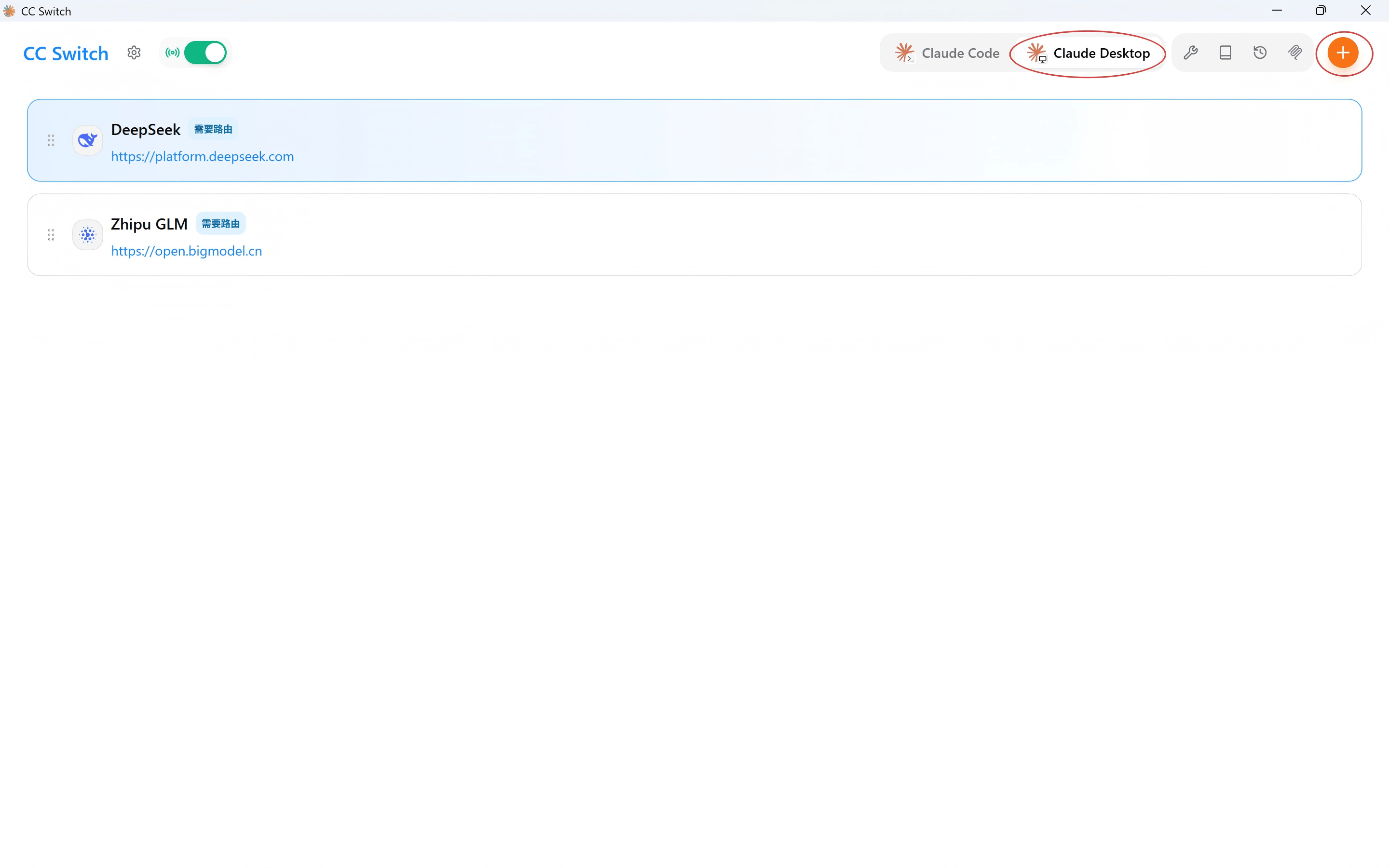The width and height of the screenshot is (1389, 868).
Task: Click the CC Switch blue title
Action: click(x=66, y=54)
